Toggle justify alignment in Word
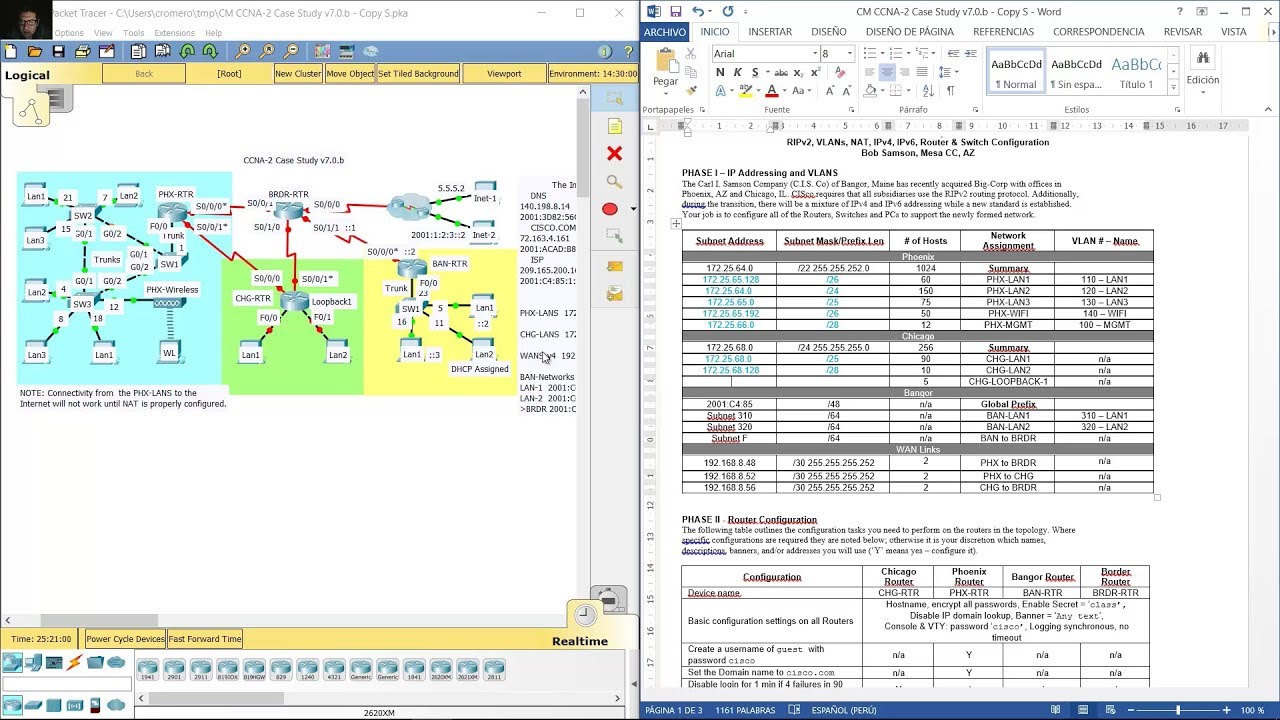Image resolution: width=1280 pixels, height=720 pixels. [x=923, y=72]
